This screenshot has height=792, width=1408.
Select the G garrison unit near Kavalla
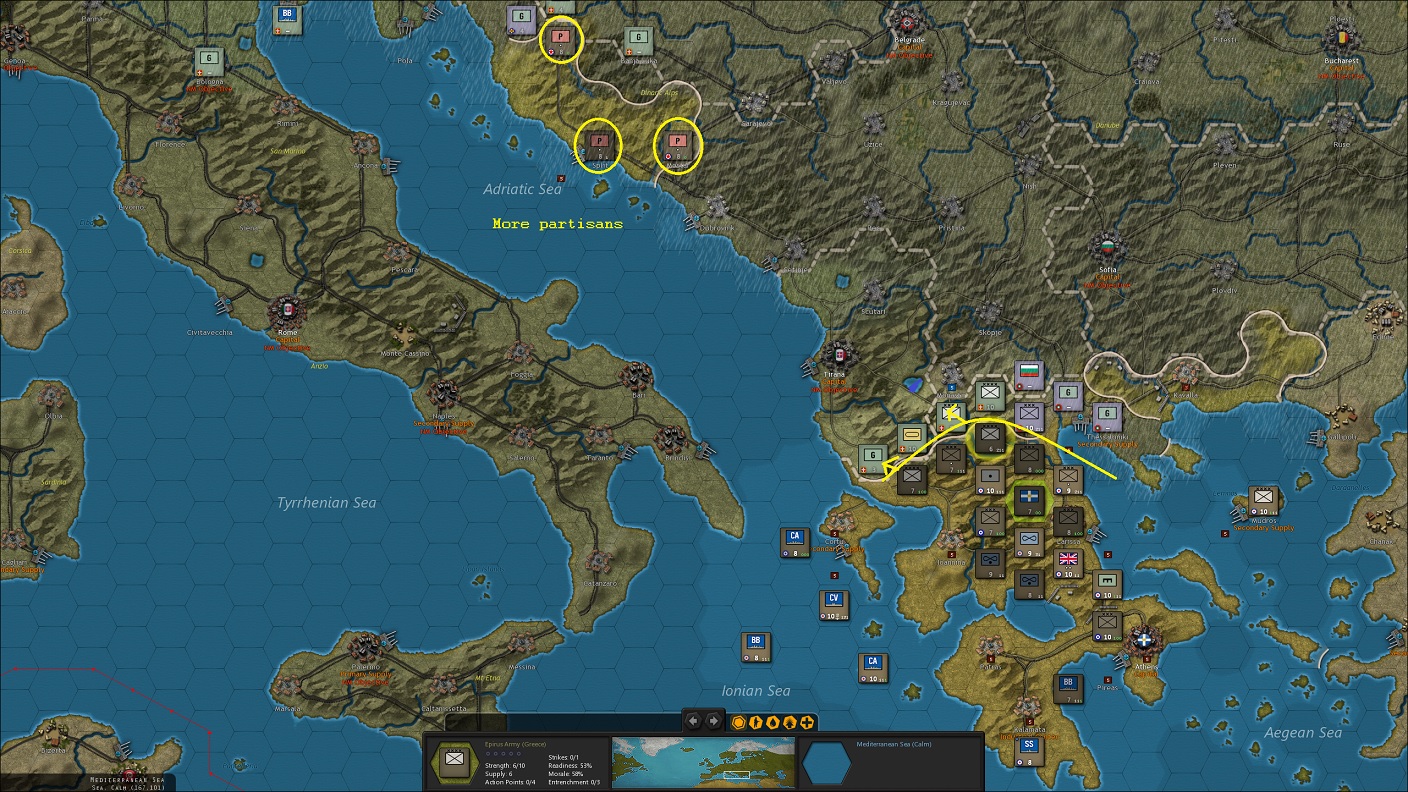1107,417
